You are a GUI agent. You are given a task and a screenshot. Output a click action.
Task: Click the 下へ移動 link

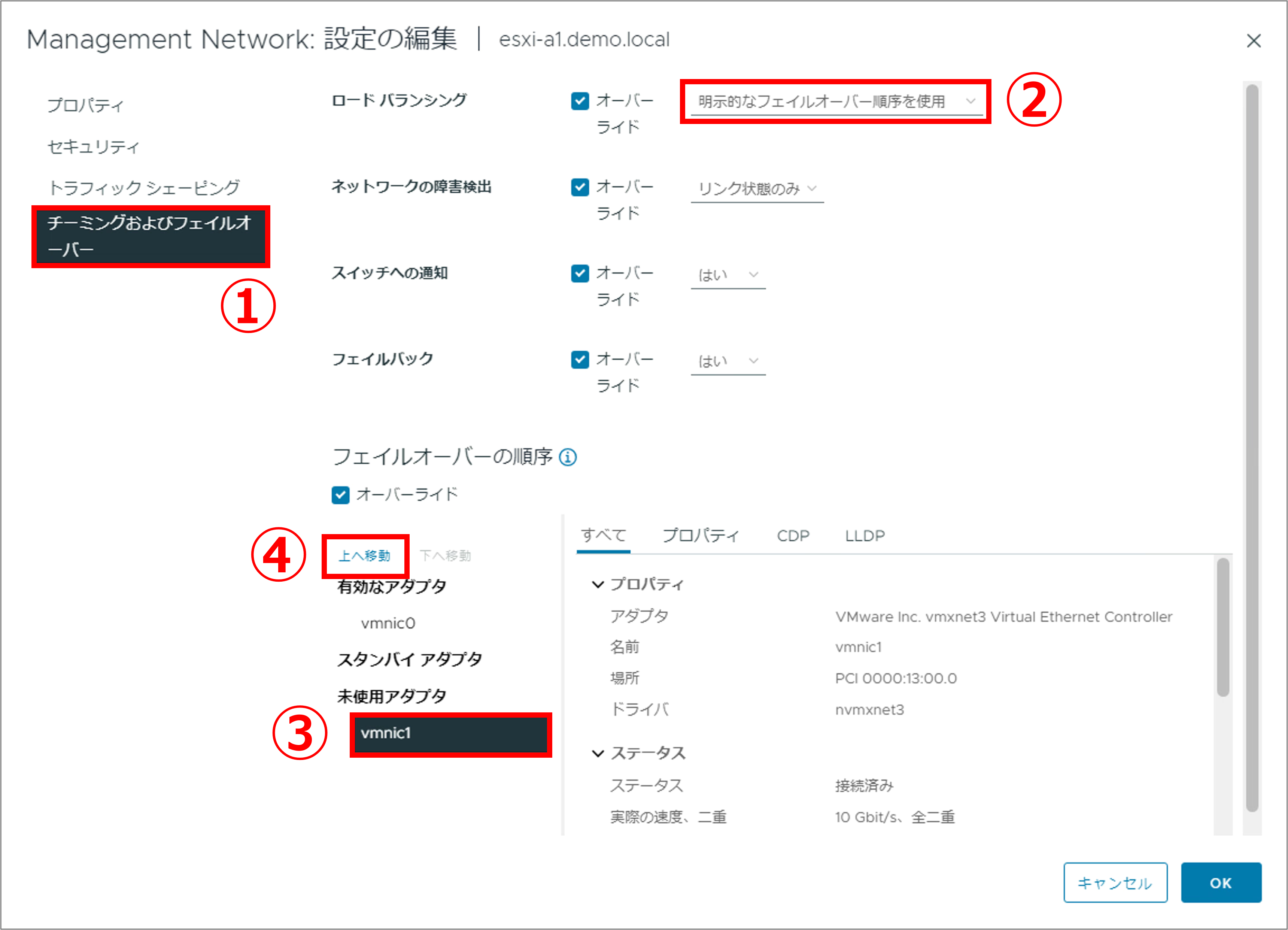(x=445, y=555)
